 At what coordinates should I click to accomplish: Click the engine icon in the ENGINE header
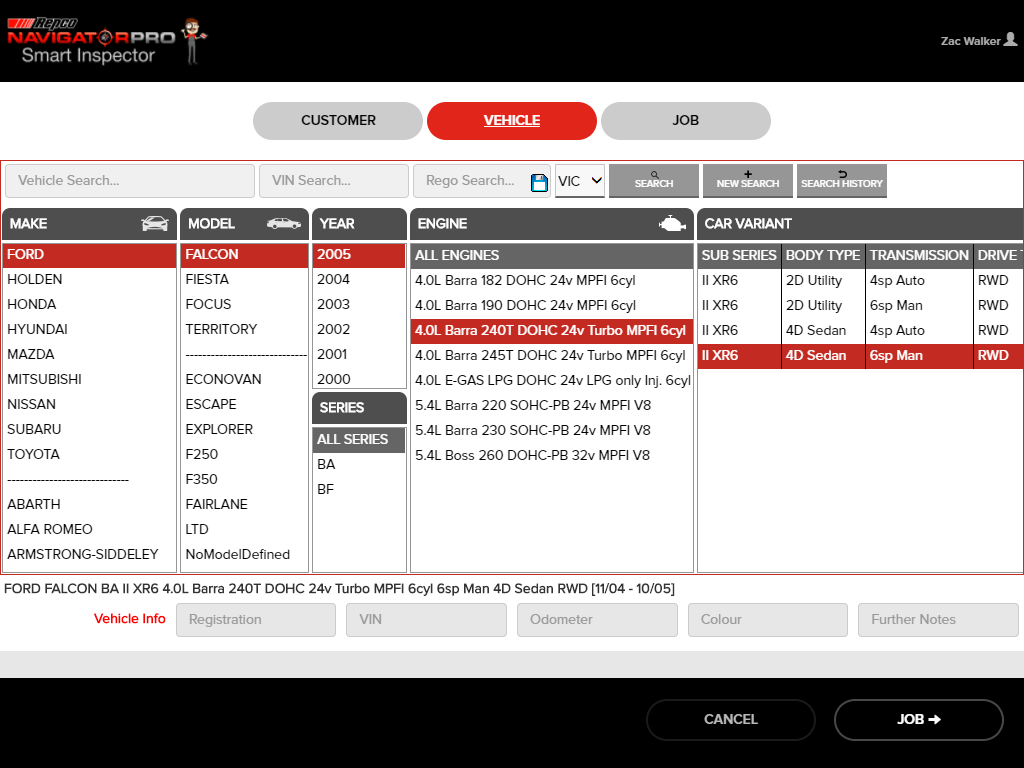[672, 224]
